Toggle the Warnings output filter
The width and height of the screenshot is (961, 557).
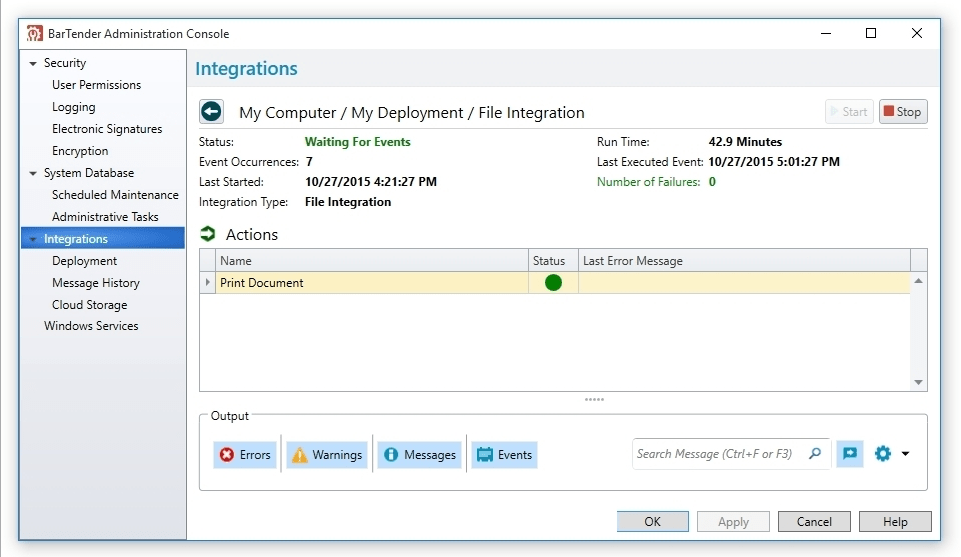pyautogui.click(x=327, y=455)
